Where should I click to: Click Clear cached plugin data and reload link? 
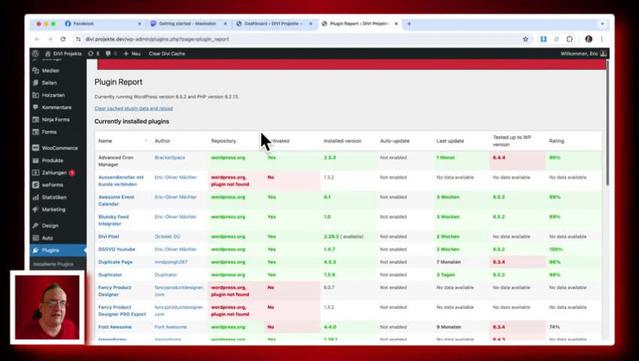[x=134, y=108]
